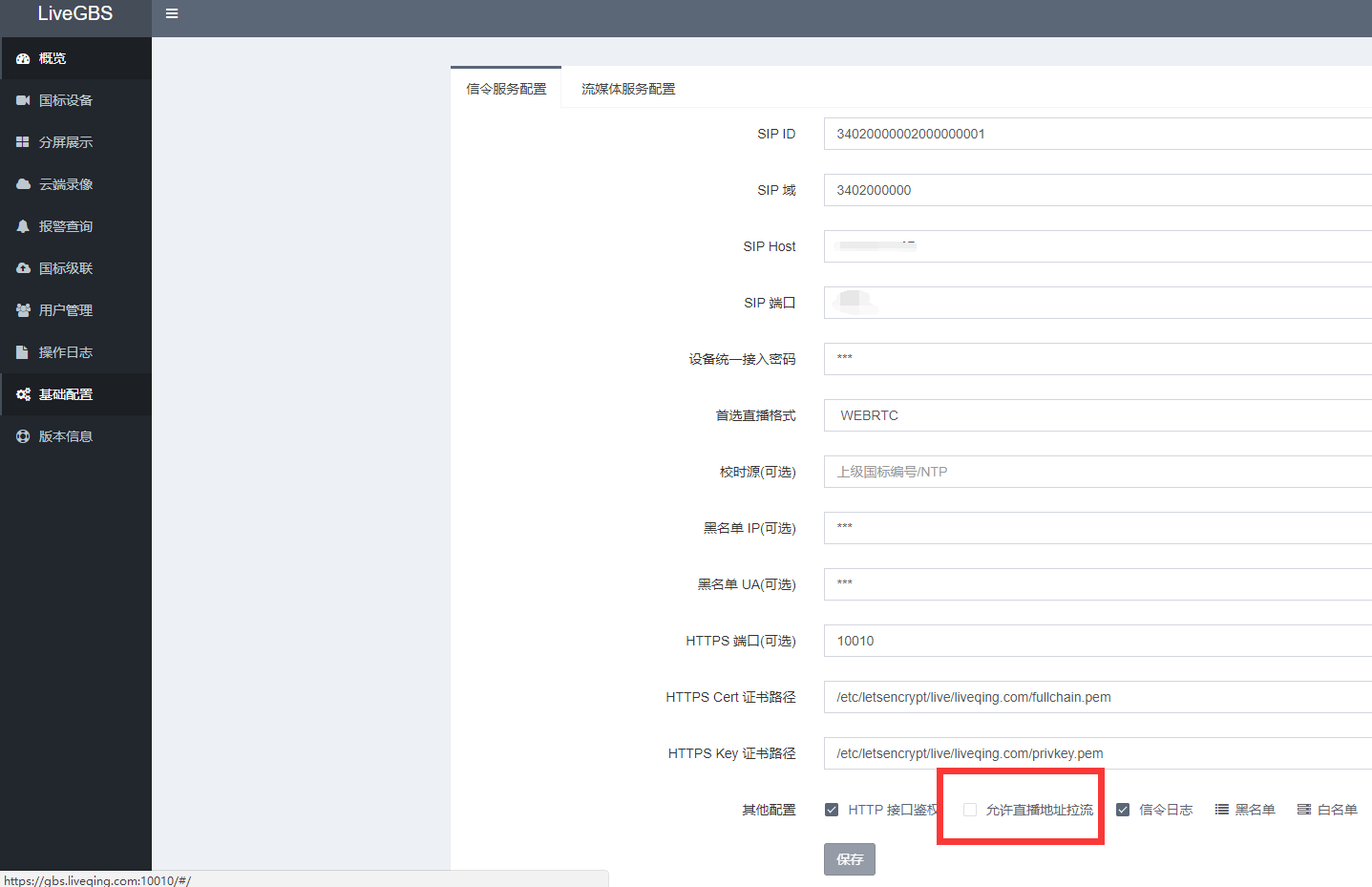Viewport: 1372px width, 887px height.
Task: Open the 白名单 link
Action: (x=1327, y=810)
